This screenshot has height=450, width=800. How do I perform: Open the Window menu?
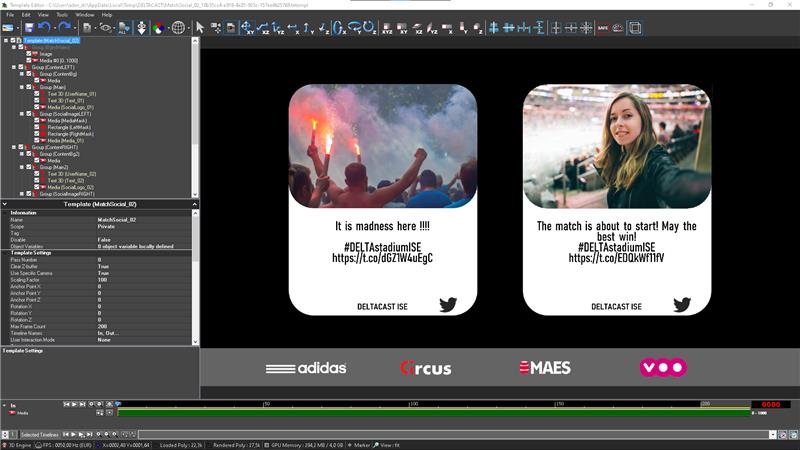coord(85,15)
